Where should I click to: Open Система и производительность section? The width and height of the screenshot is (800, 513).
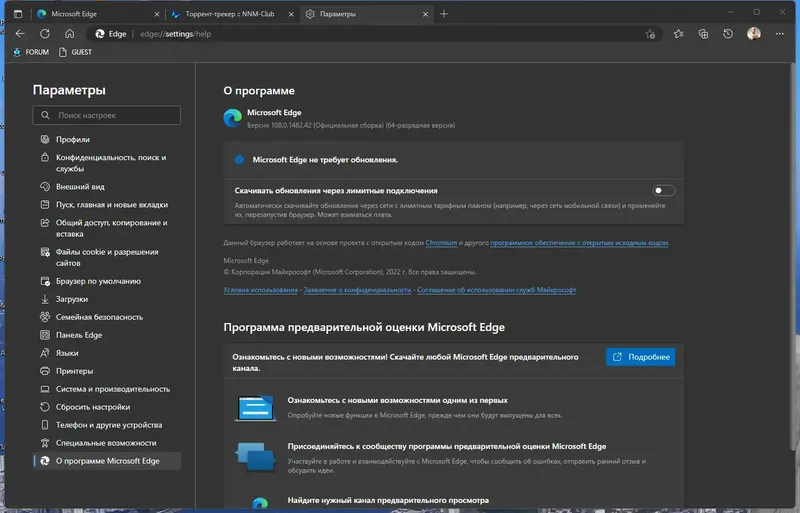coord(107,389)
